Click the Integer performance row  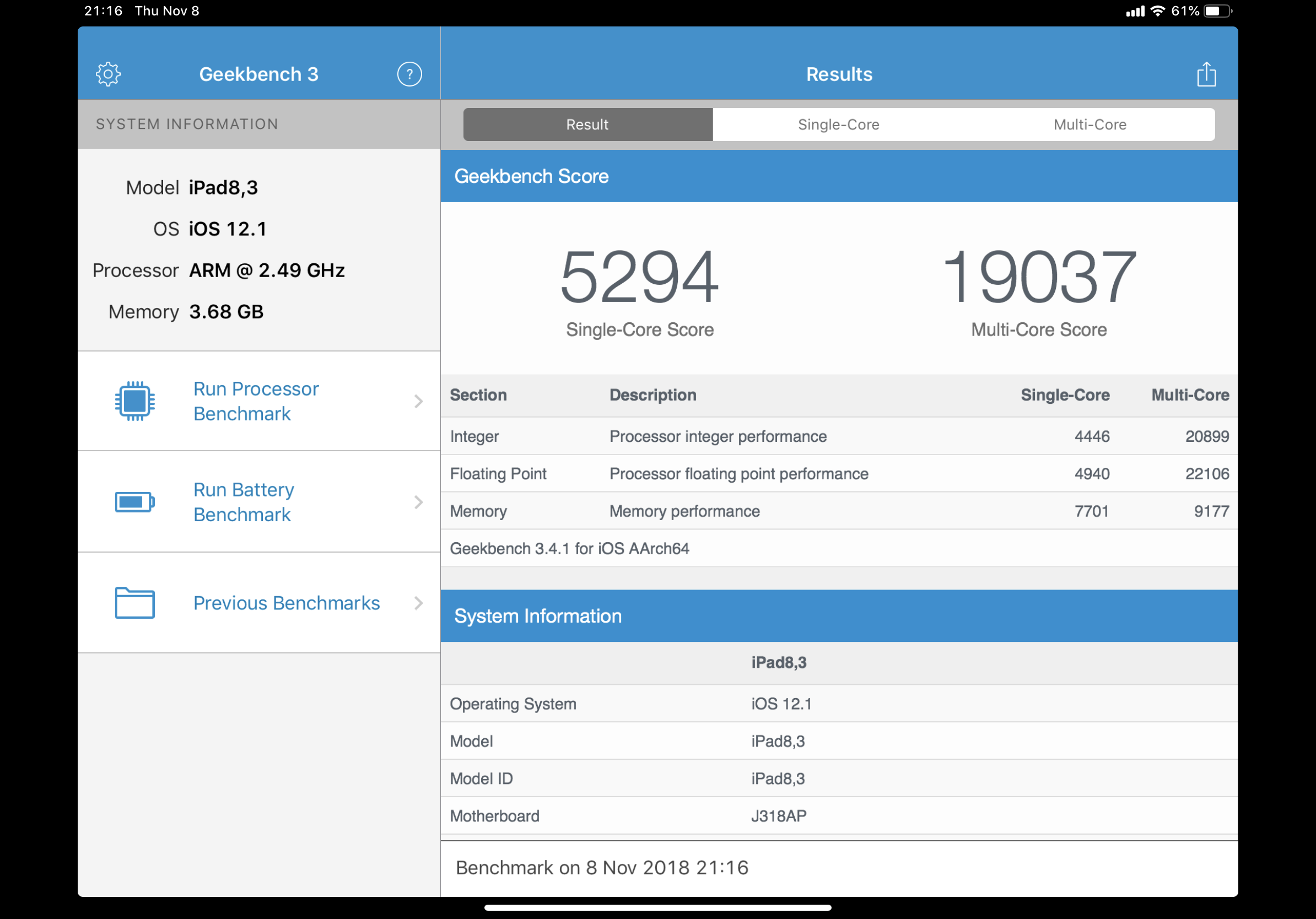[839, 436]
